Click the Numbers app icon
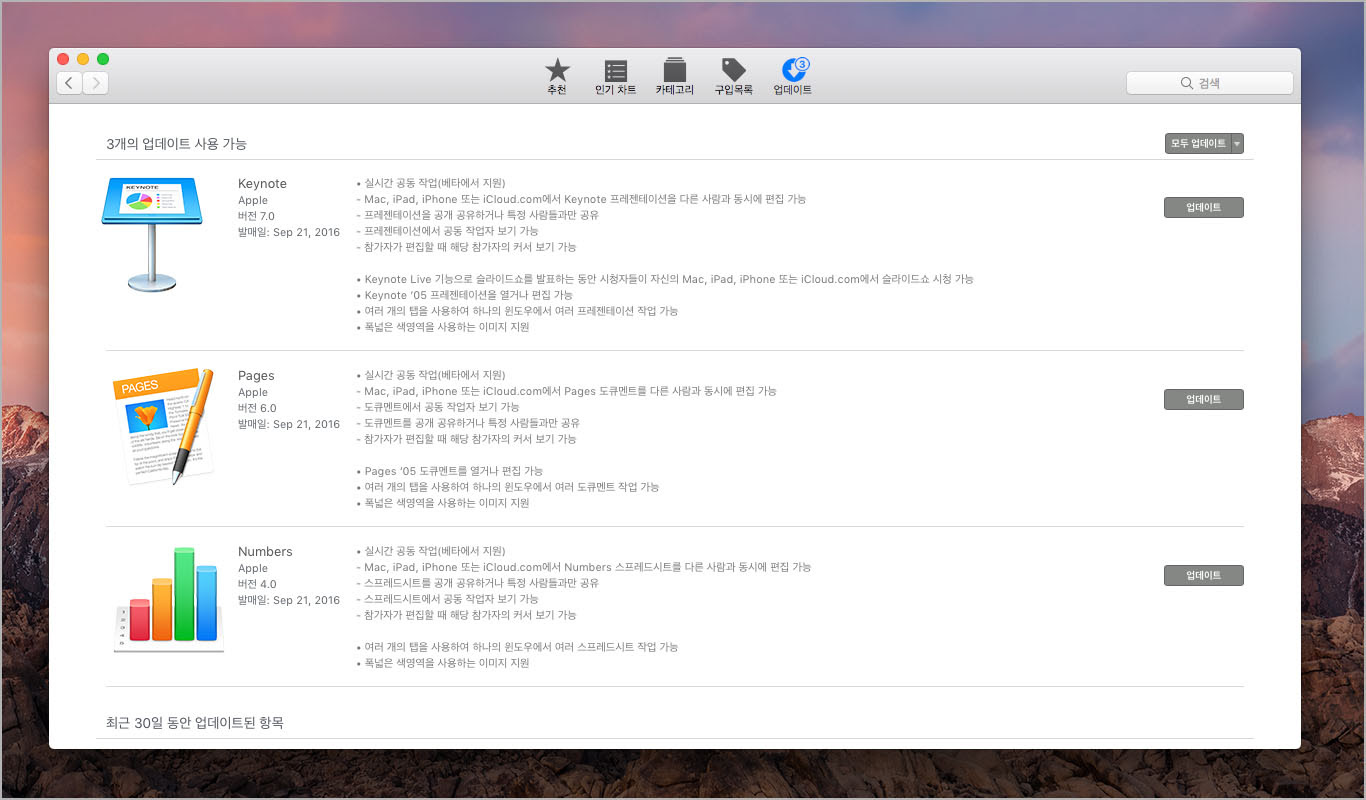Screen dimensions: 1366x800 [168, 598]
